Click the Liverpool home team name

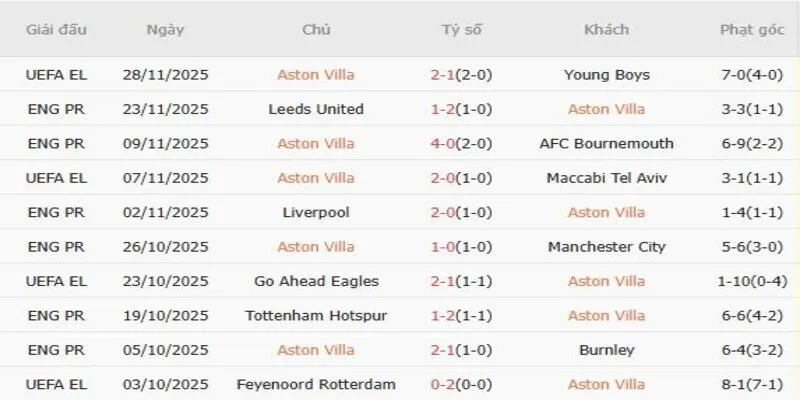point(316,213)
